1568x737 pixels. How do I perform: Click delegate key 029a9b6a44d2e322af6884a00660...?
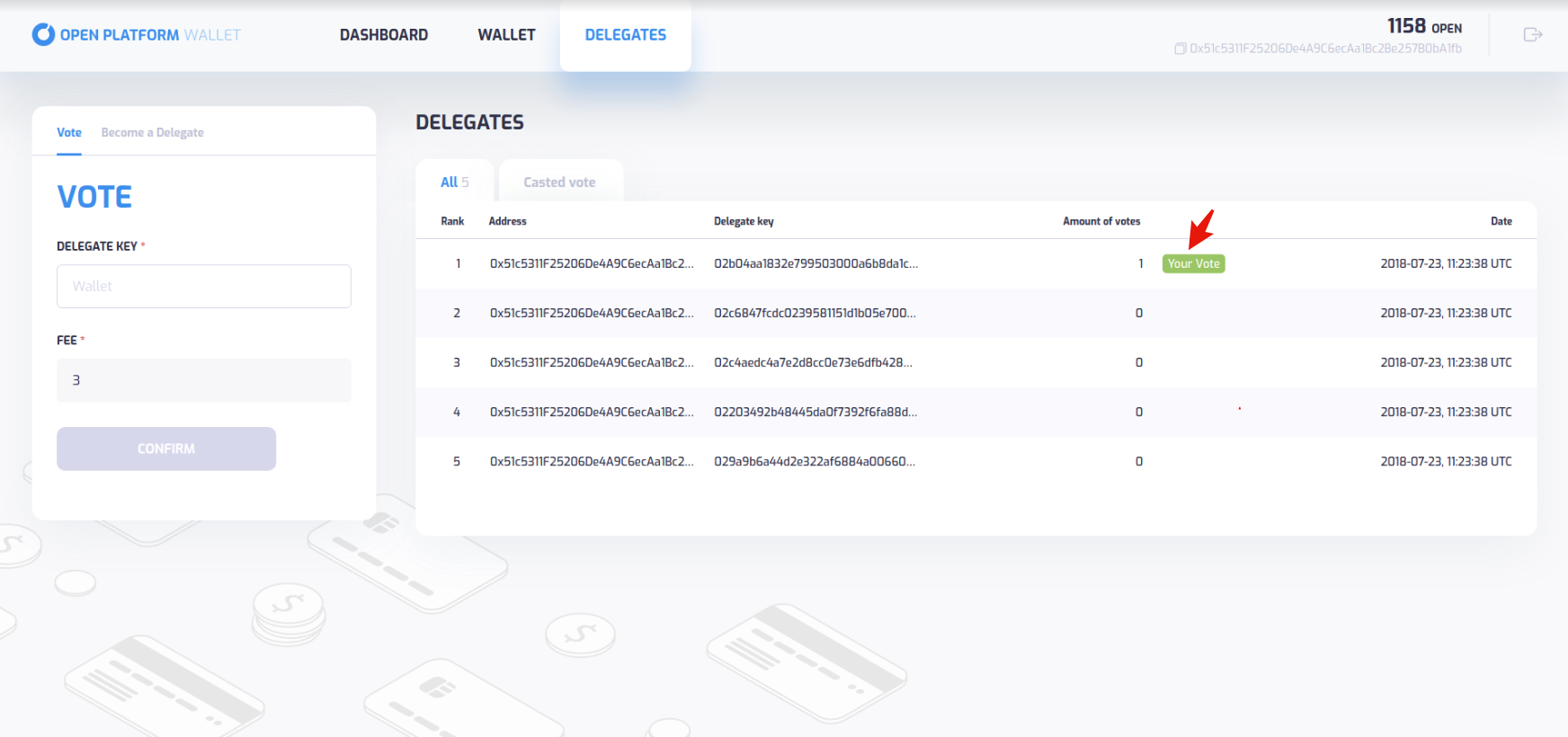pyautogui.click(x=815, y=461)
